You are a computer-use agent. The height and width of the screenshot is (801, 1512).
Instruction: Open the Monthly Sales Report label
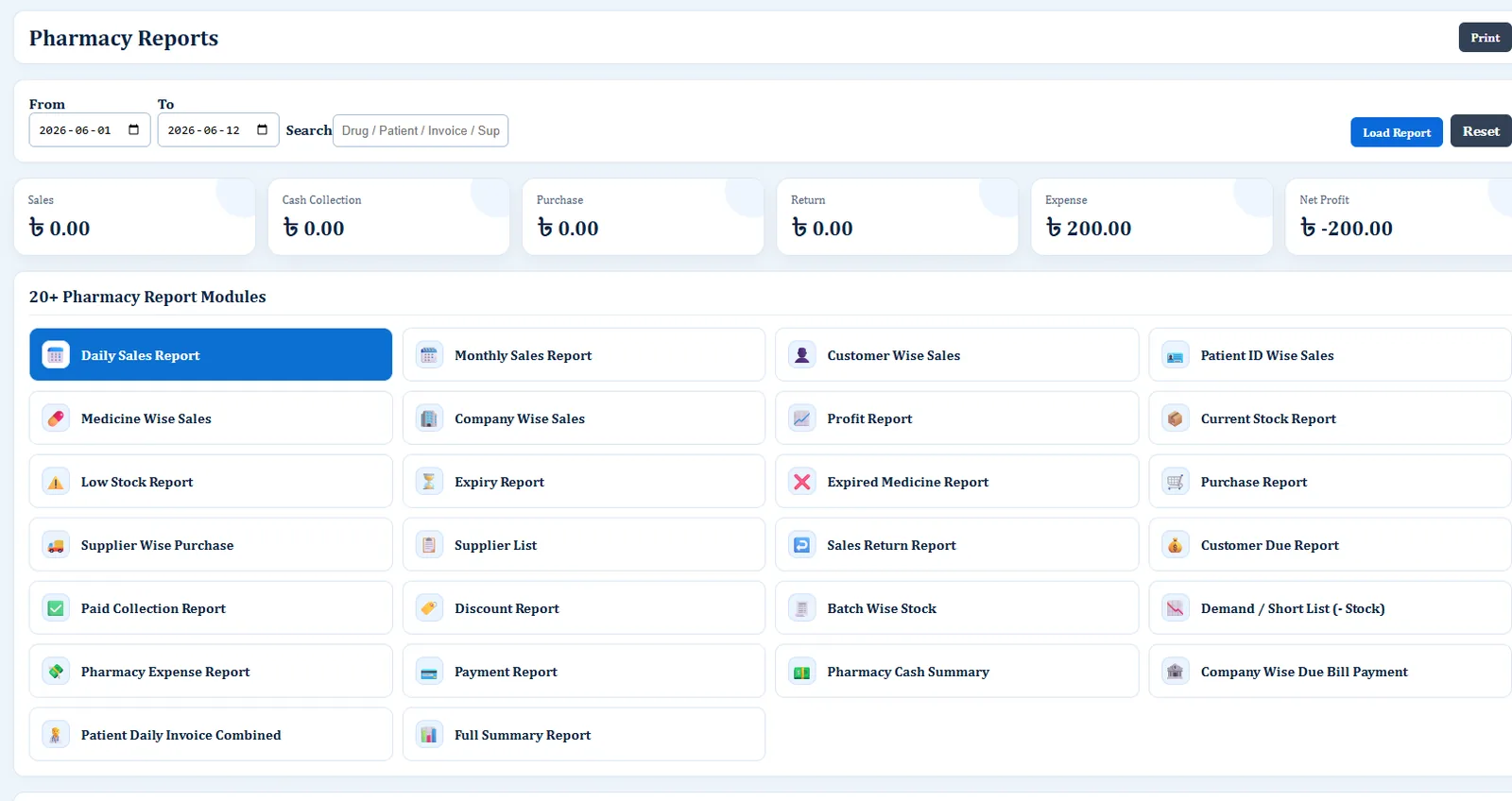pyautogui.click(x=523, y=355)
